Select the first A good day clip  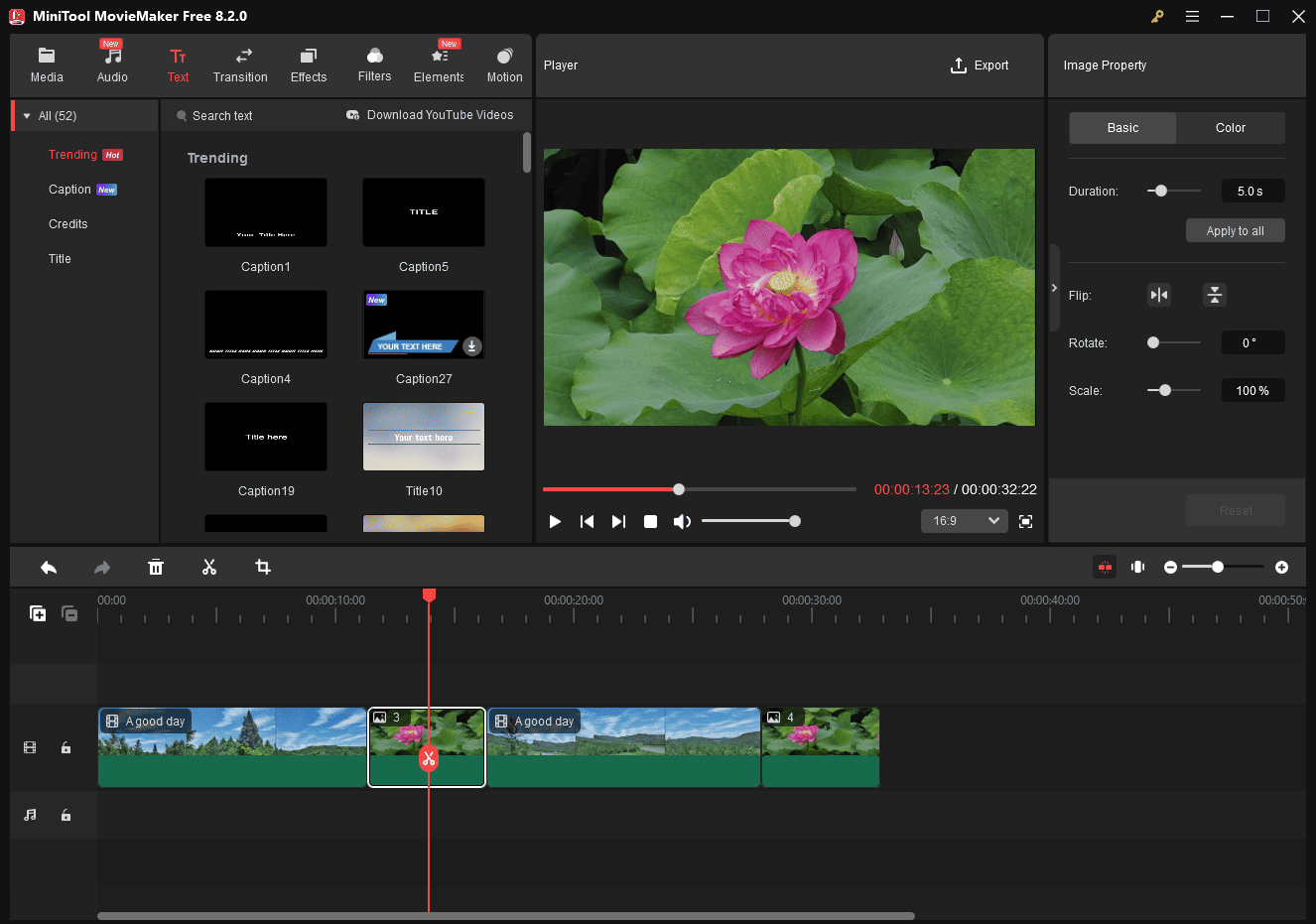coord(232,747)
